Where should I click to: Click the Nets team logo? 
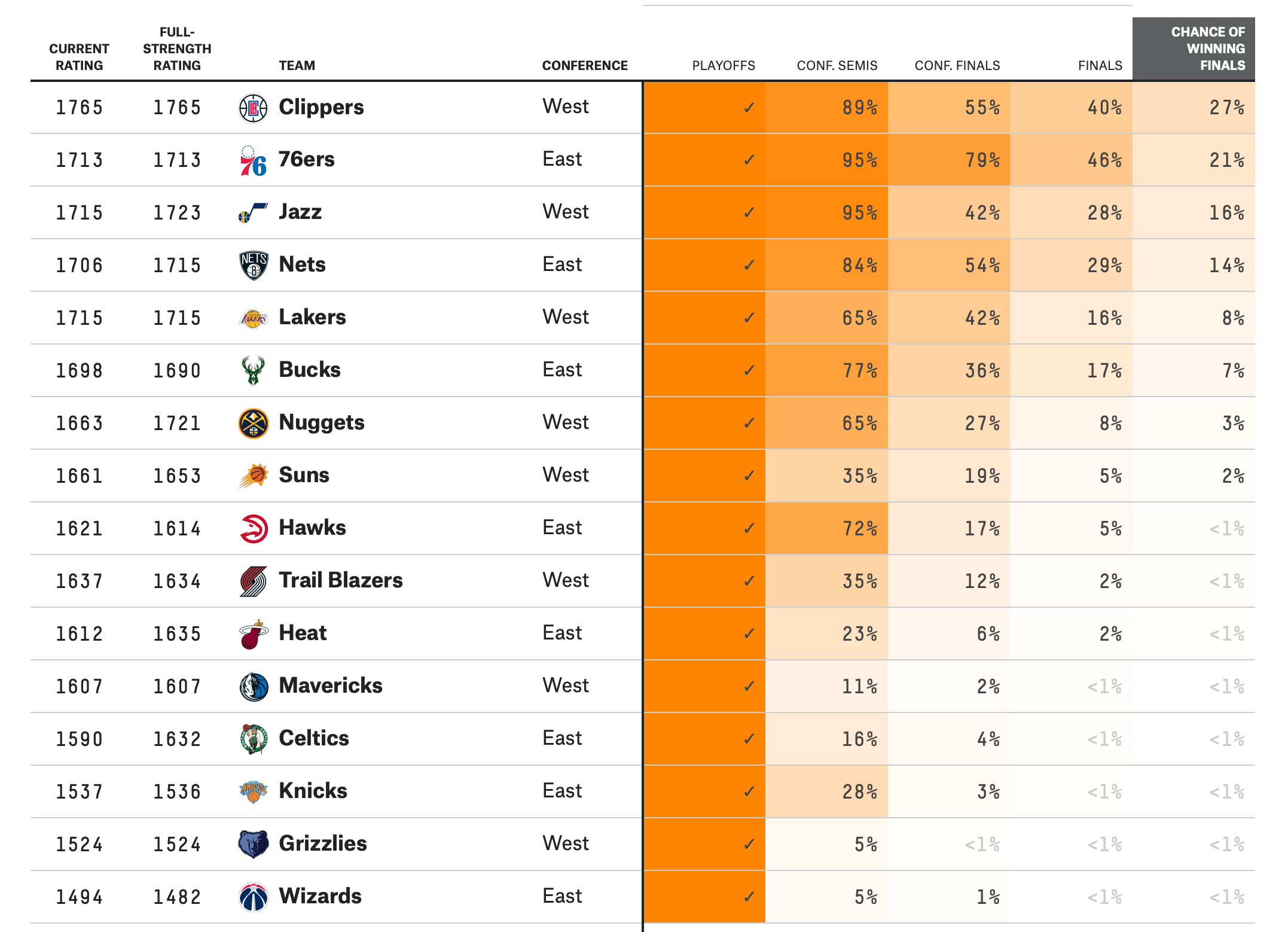pos(253,266)
